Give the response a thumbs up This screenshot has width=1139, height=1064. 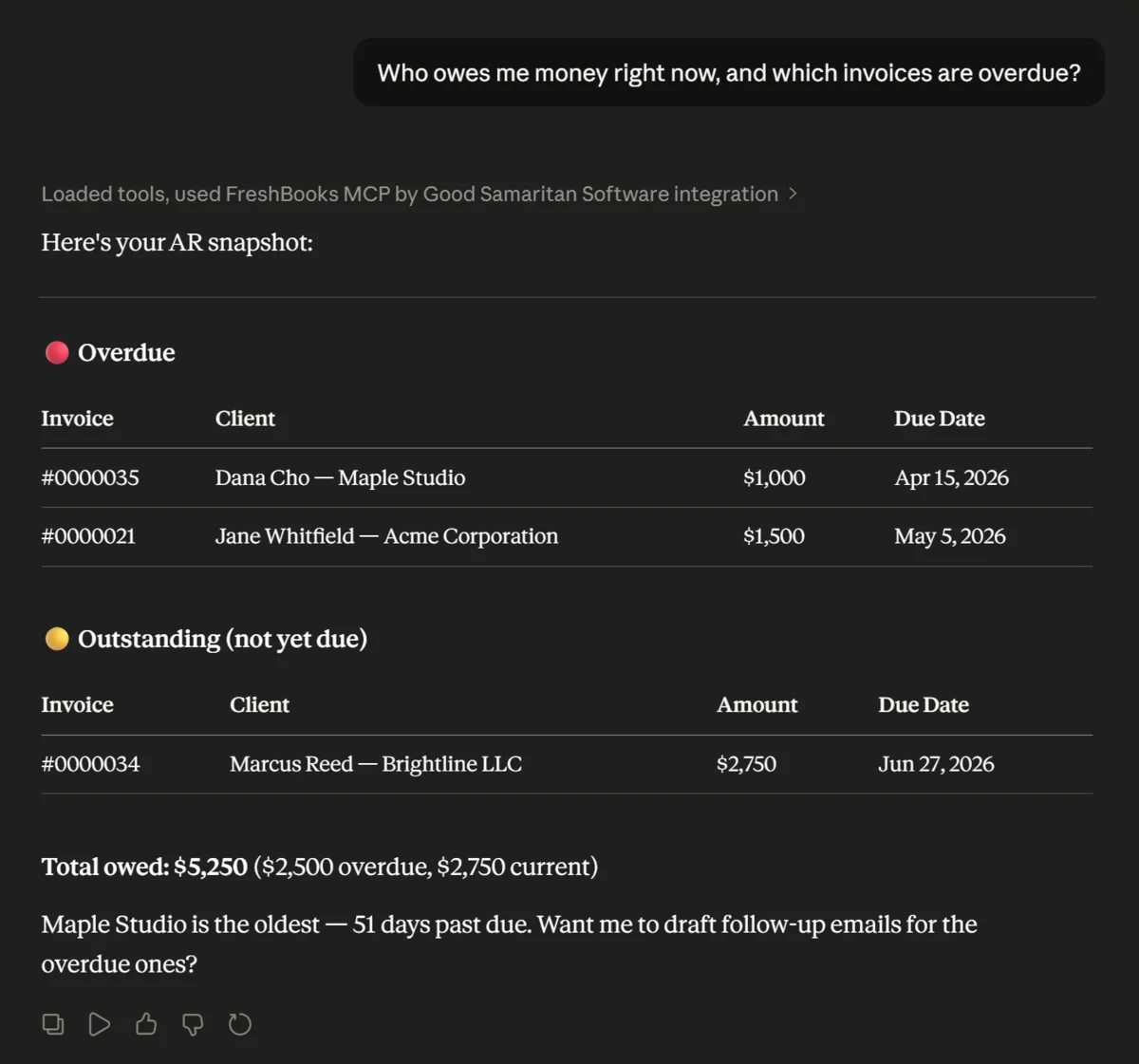(146, 1024)
